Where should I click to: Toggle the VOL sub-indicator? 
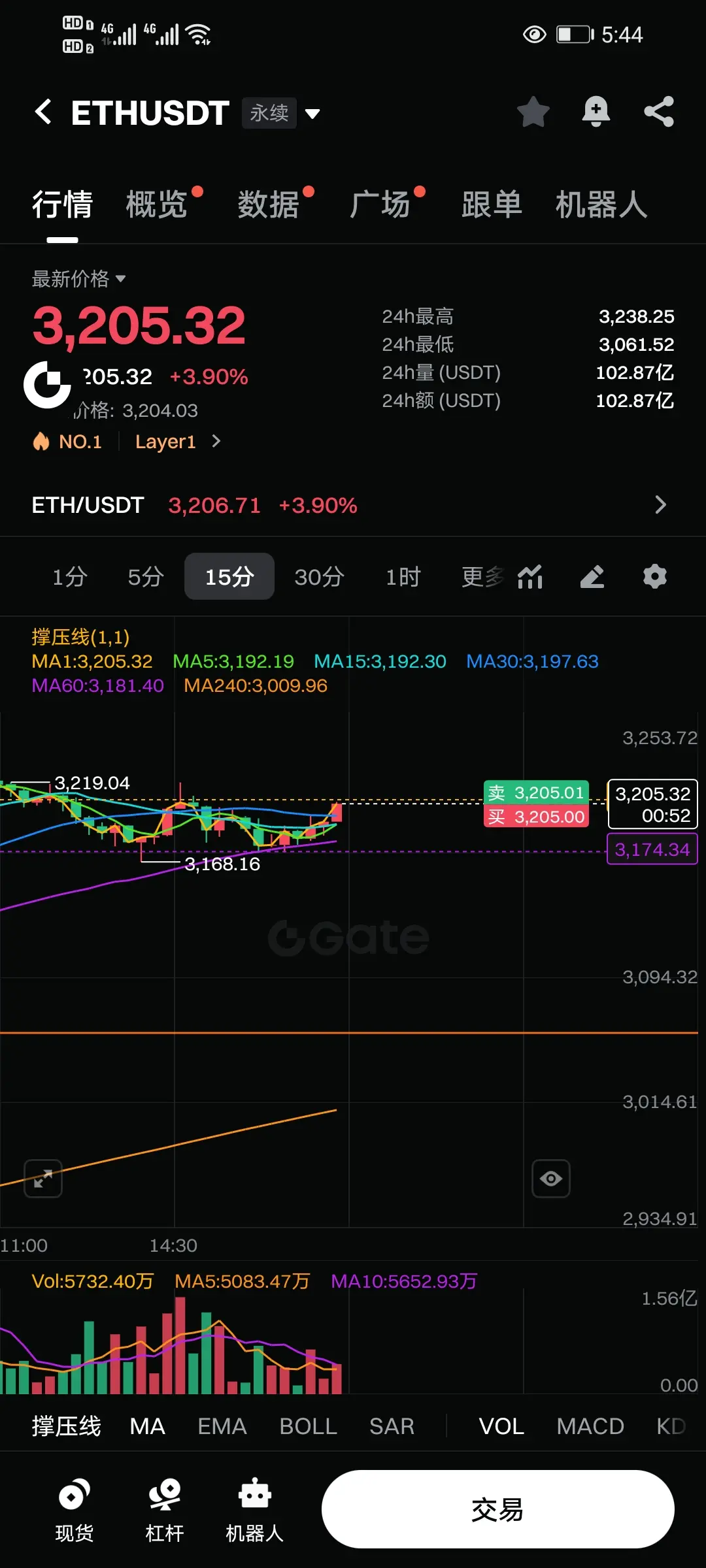[x=501, y=1426]
